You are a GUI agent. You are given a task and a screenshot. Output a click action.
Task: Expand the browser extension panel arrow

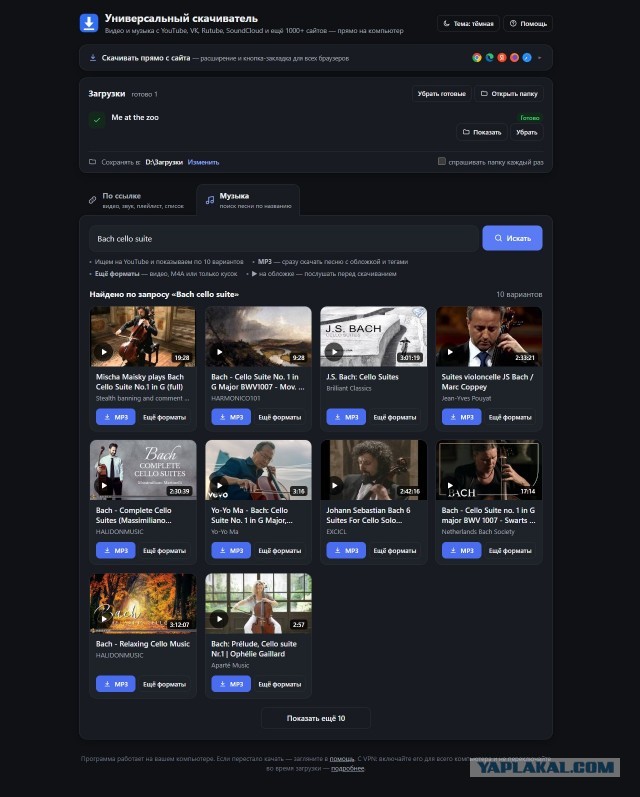click(539, 58)
